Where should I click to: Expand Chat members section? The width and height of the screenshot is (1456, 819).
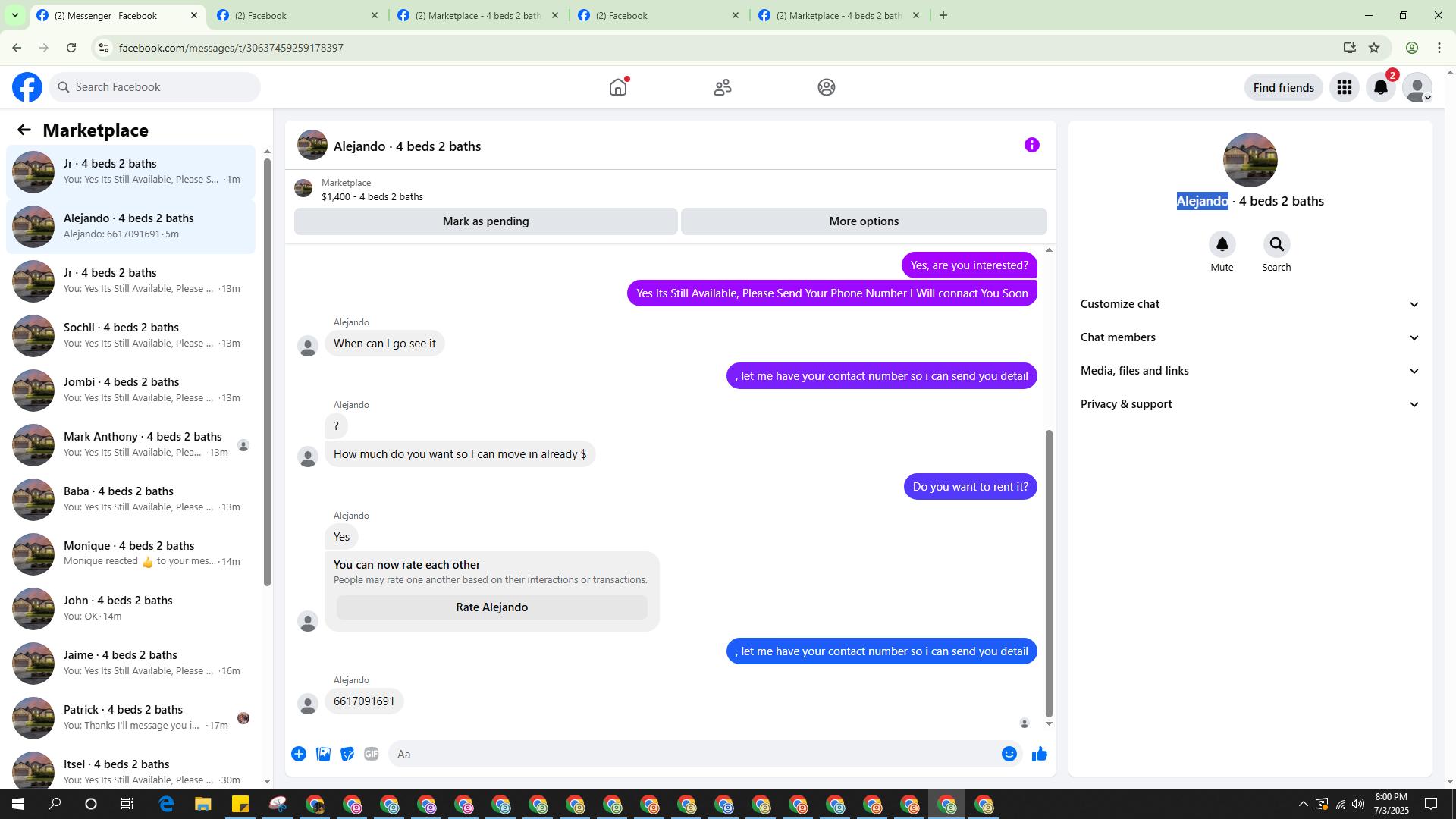1249,337
